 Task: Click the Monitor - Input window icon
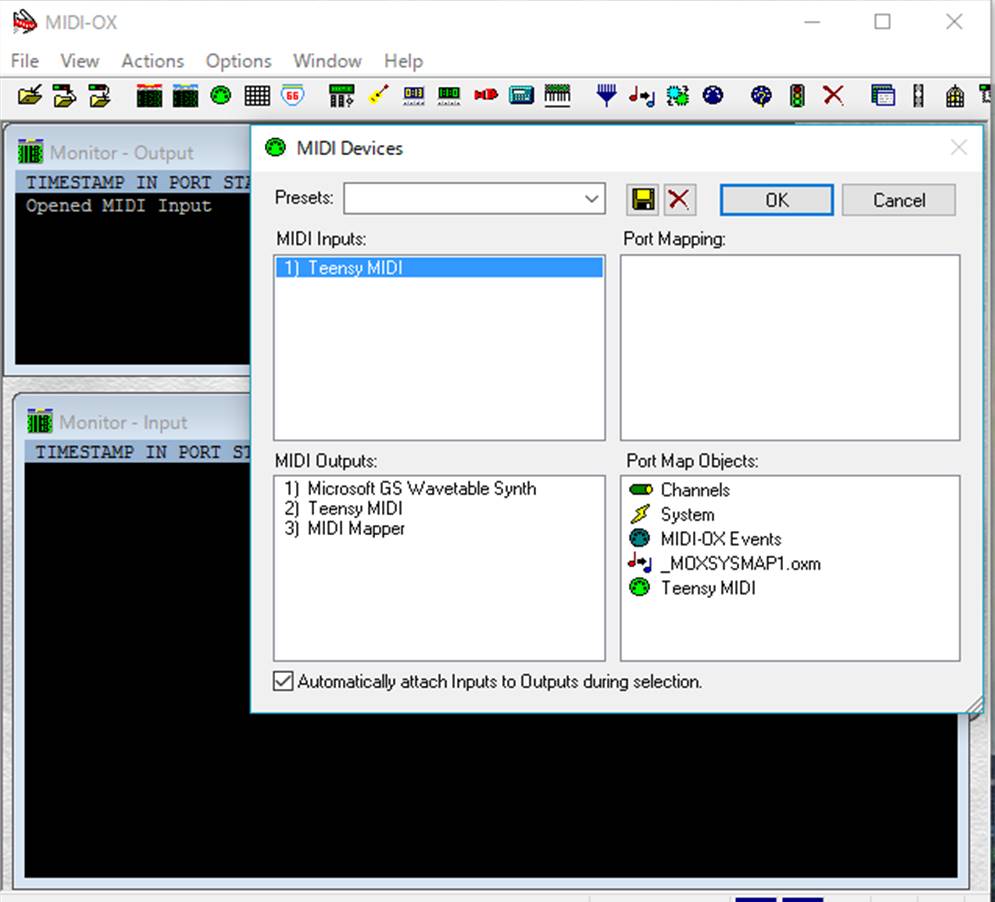coord(40,421)
